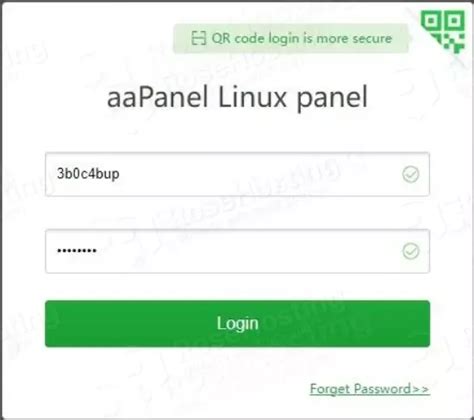Click the green Login button
Screen dimensions: 474x420
click(237, 323)
